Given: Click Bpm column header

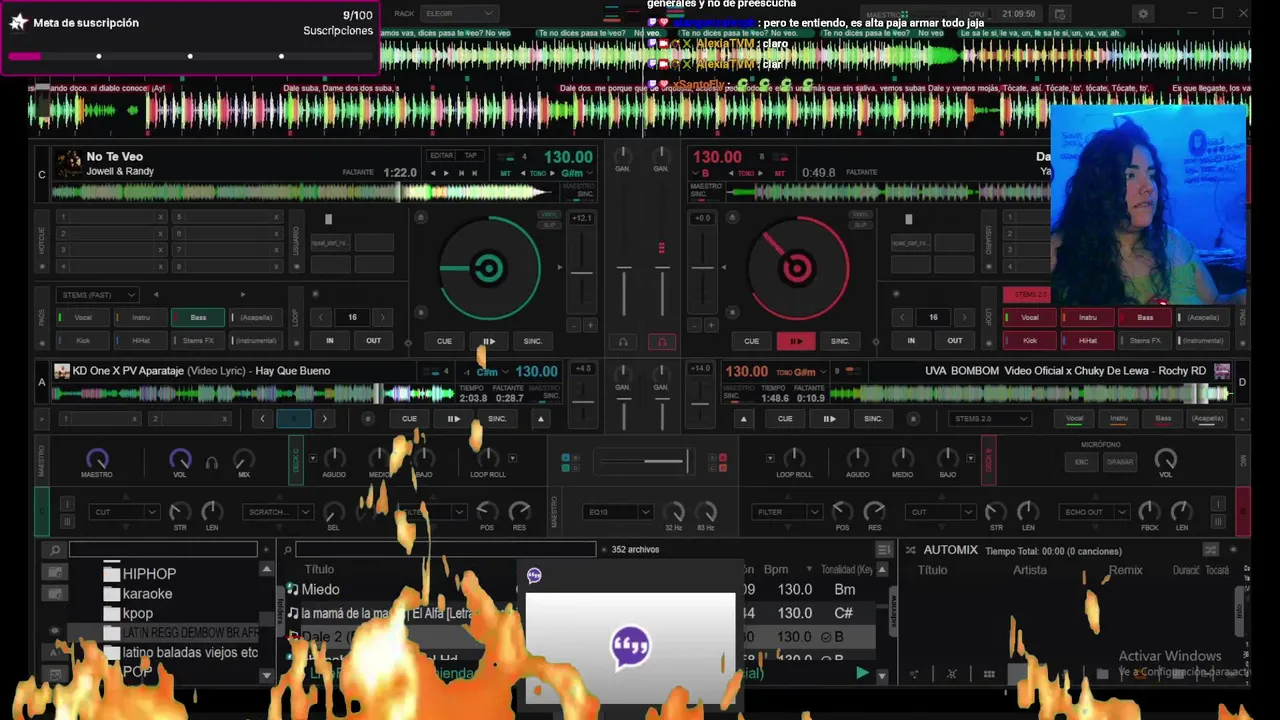Looking at the screenshot, I should tap(776, 569).
